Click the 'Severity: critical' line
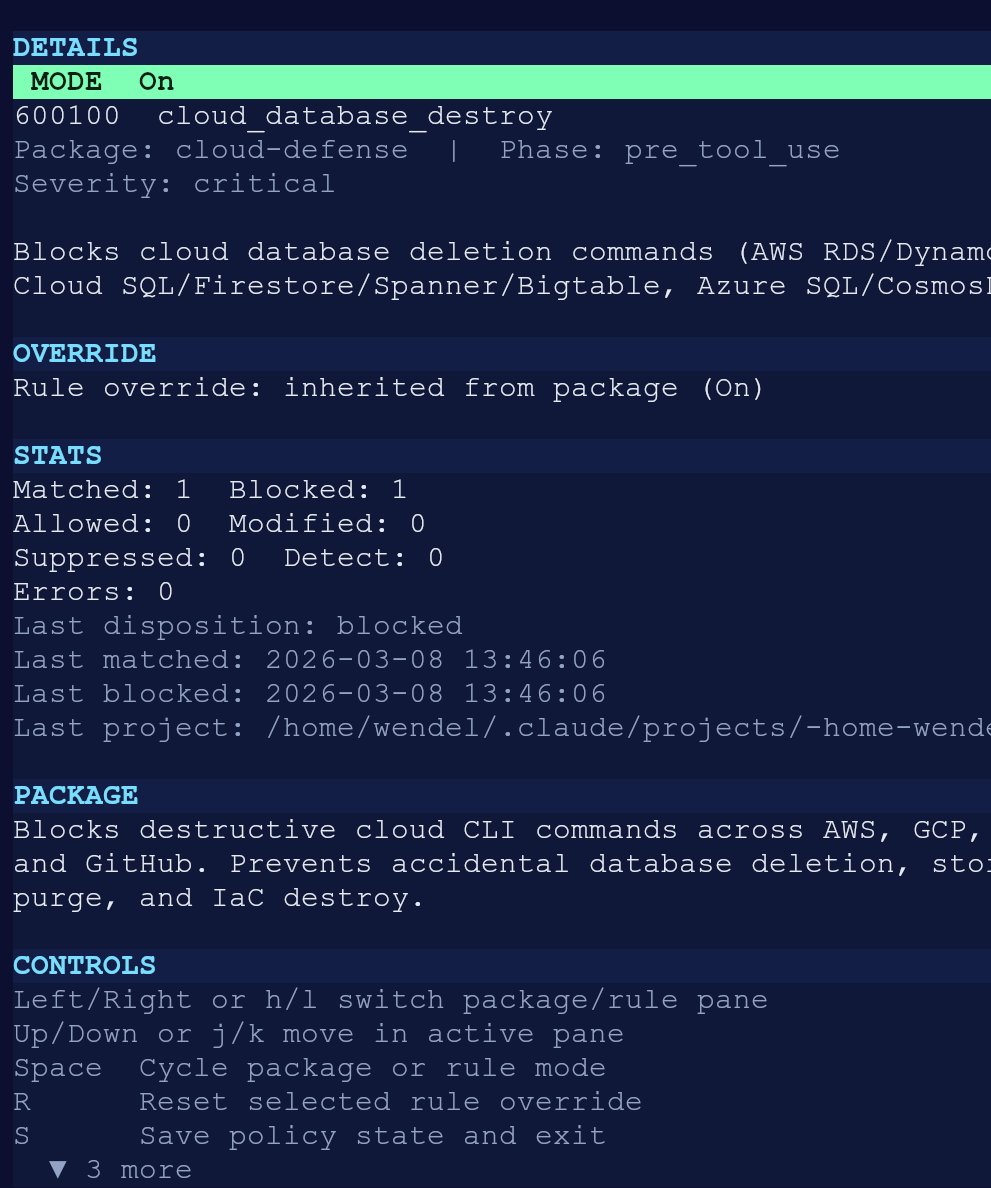The width and height of the screenshot is (991, 1188). pyautogui.click(x=174, y=184)
